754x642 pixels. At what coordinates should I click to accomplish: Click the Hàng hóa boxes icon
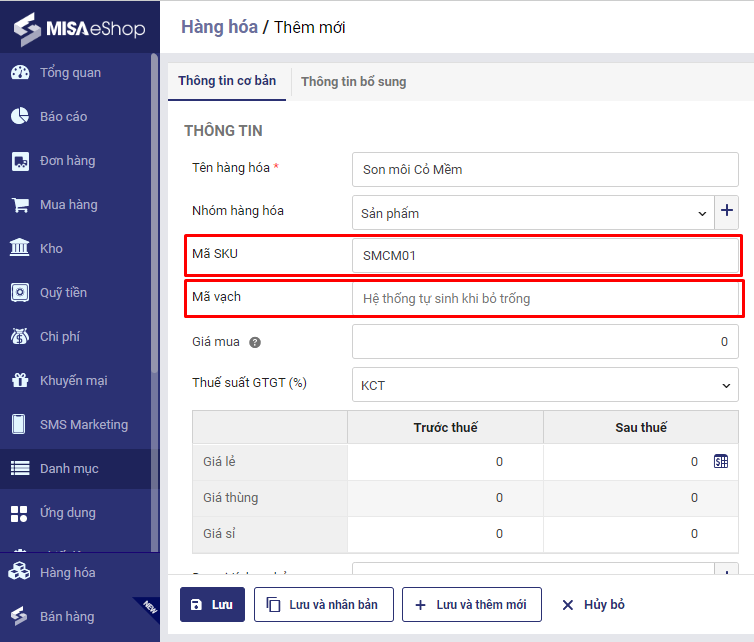click(x=19, y=572)
